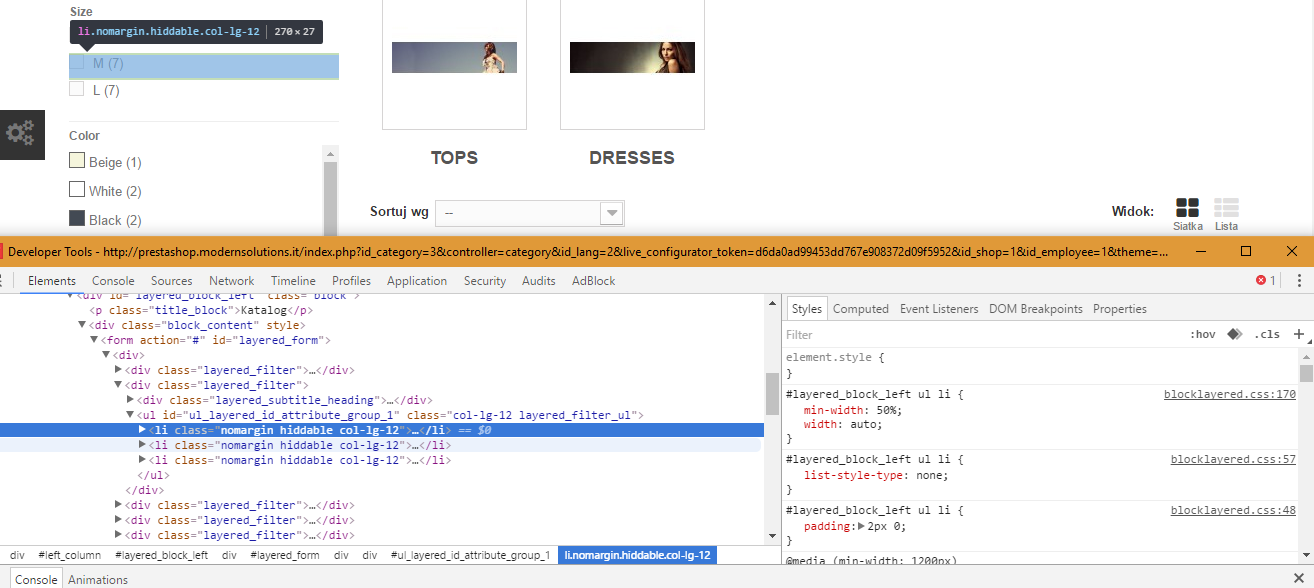1314x588 pixels.
Task: Open the Properties sidebar tab
Action: click(x=1120, y=309)
